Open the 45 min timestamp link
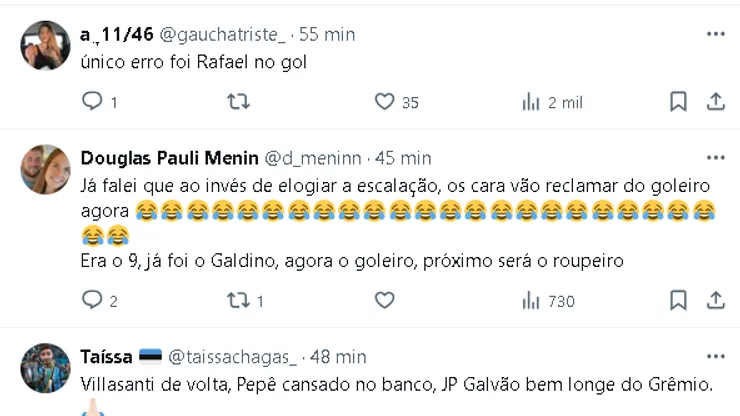740x416 pixels. tap(404, 158)
